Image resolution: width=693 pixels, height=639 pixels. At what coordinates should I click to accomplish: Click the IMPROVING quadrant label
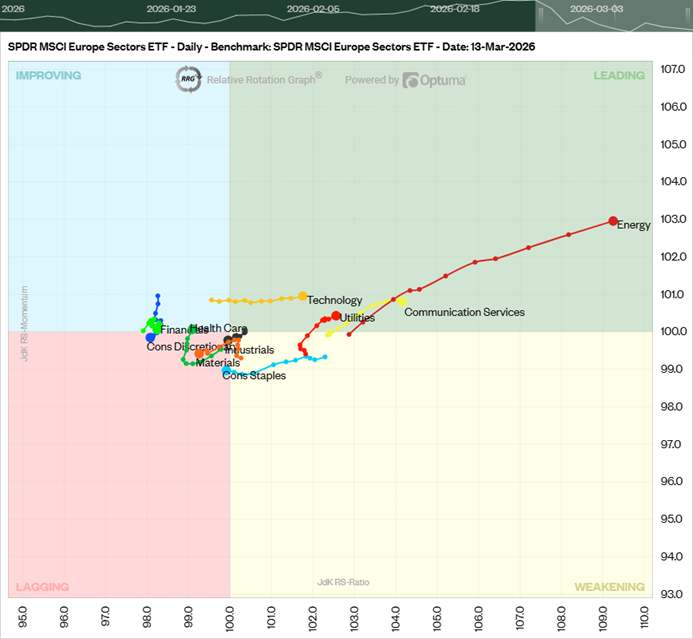tap(48, 75)
